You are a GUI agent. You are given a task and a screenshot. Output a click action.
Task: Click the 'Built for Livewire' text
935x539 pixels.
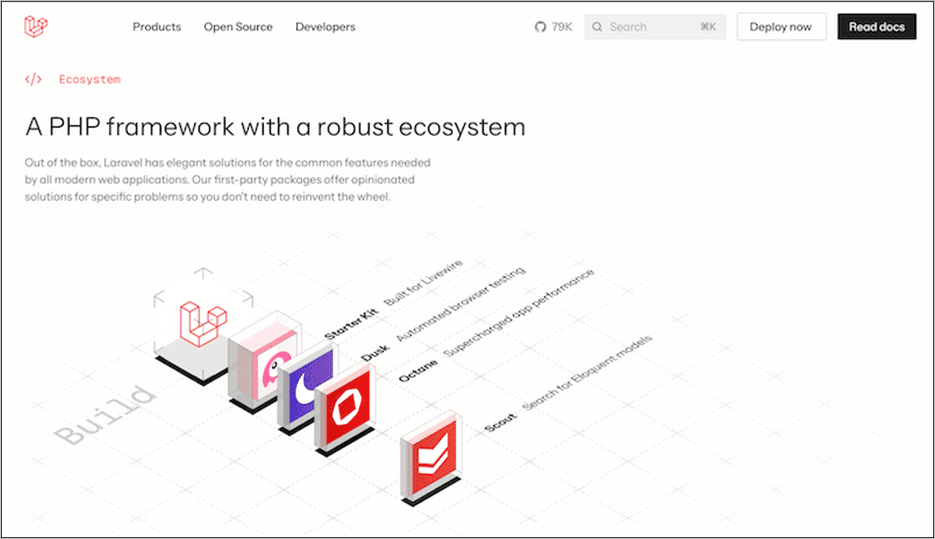[x=423, y=283]
